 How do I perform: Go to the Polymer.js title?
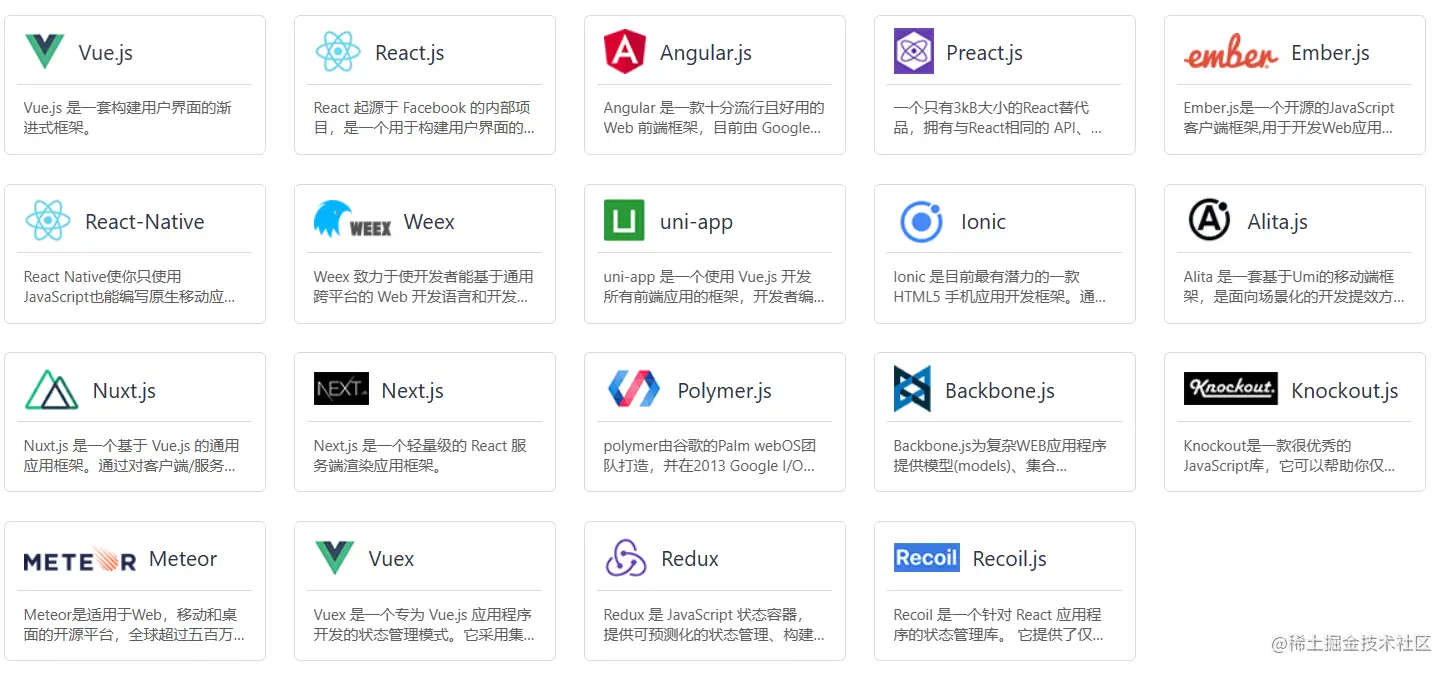(x=724, y=391)
